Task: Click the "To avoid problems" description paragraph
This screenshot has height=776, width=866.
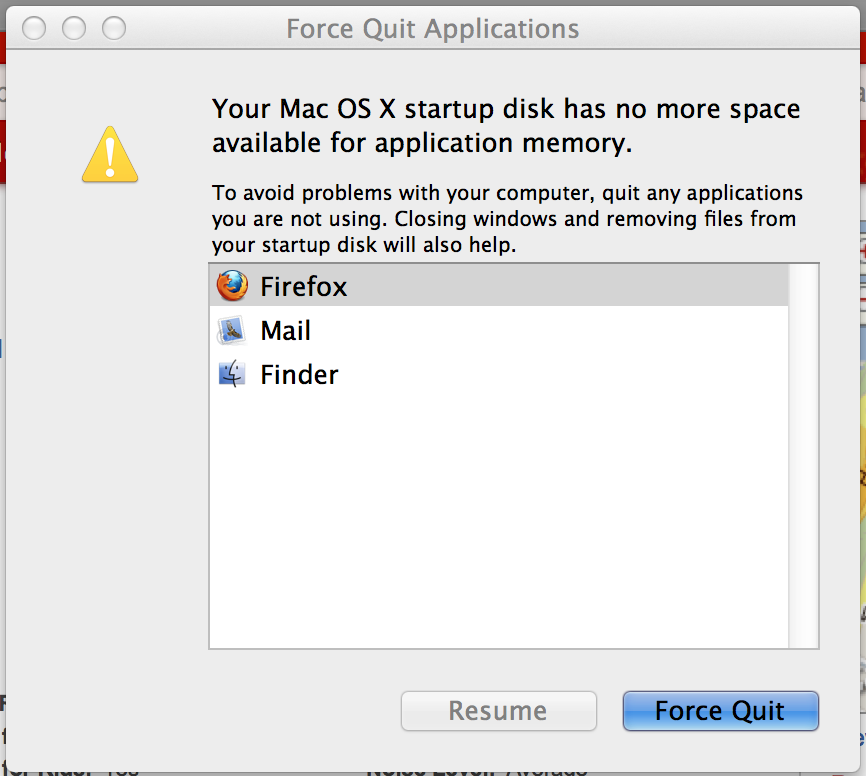Action: tap(507, 218)
